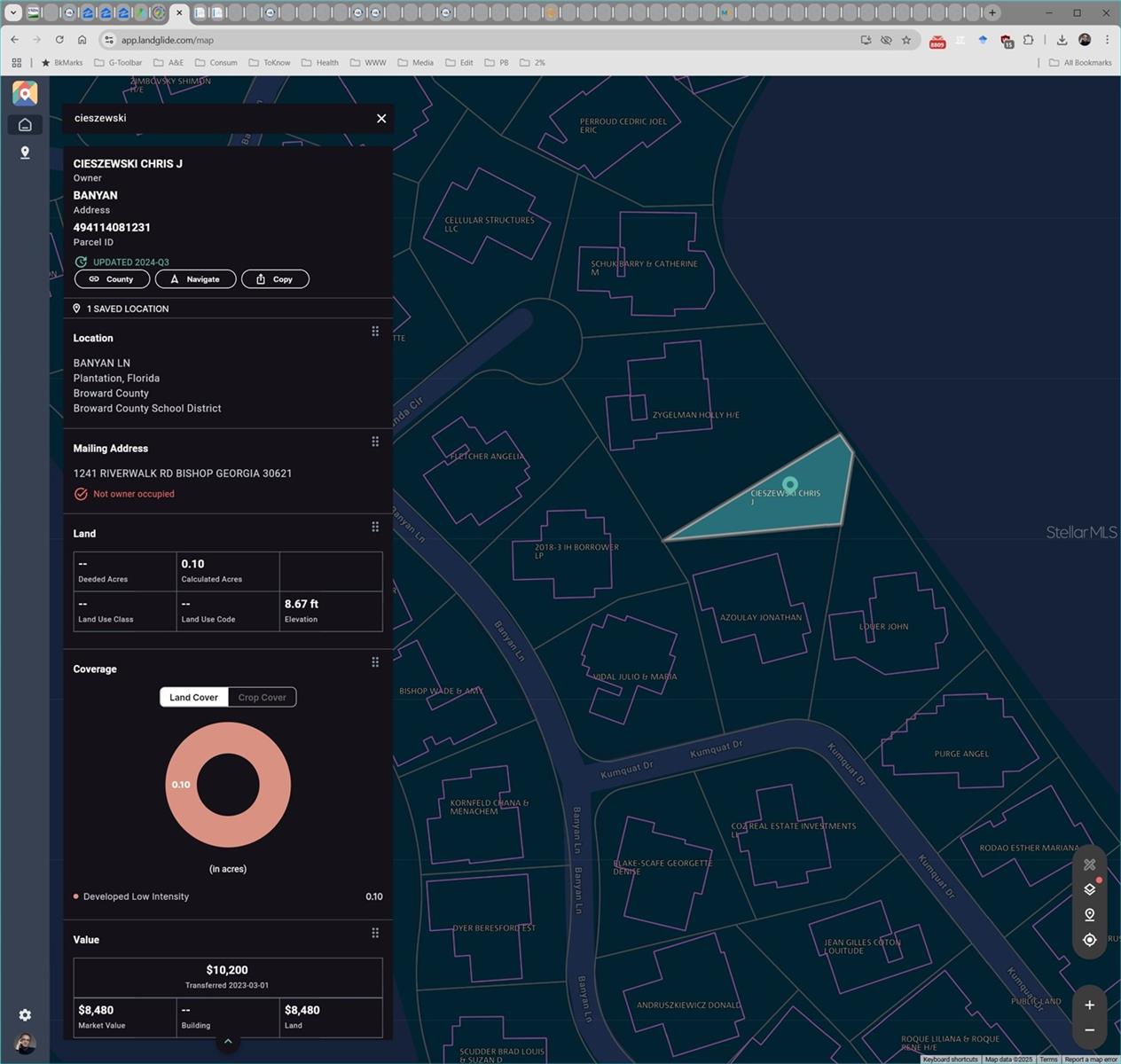Viewport: 1121px width, 1064px height.
Task: Switch coverage to Land Cover
Action: pyautogui.click(x=193, y=698)
